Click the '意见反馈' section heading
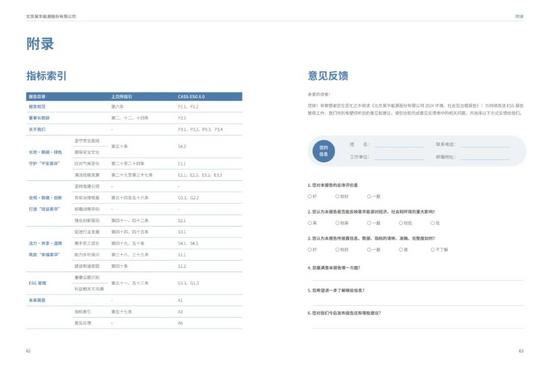The height and width of the screenshot is (373, 550). (x=328, y=75)
